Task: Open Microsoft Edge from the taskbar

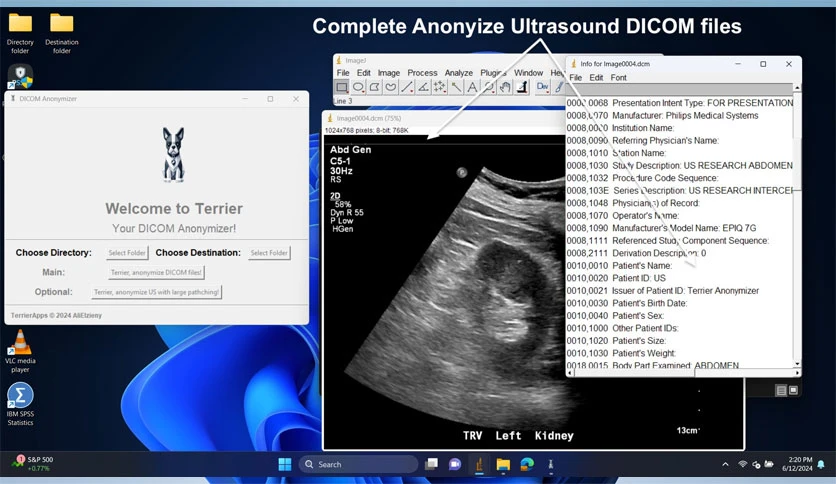Action: pos(527,464)
